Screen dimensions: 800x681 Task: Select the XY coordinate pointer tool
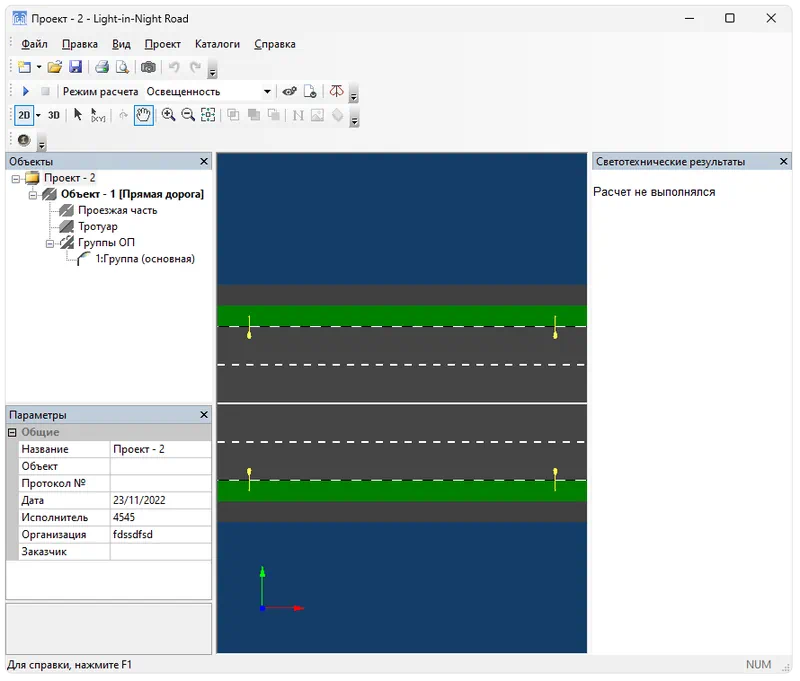coord(97,115)
